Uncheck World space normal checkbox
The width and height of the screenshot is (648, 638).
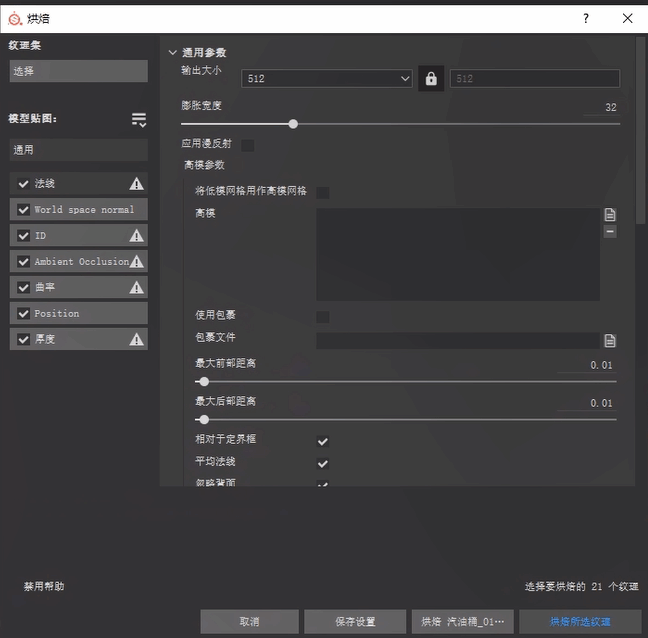(24, 209)
